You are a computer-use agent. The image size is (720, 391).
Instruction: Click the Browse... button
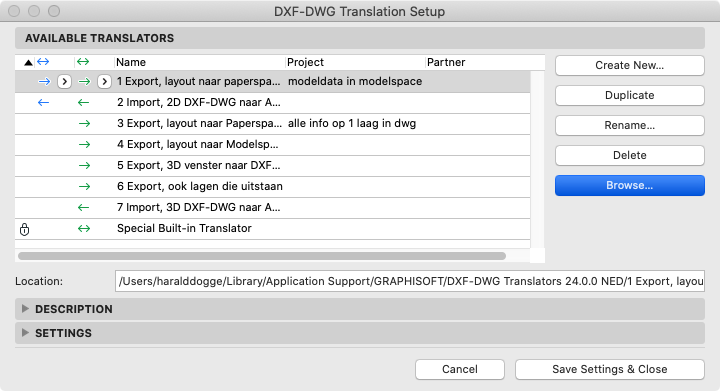(x=630, y=185)
